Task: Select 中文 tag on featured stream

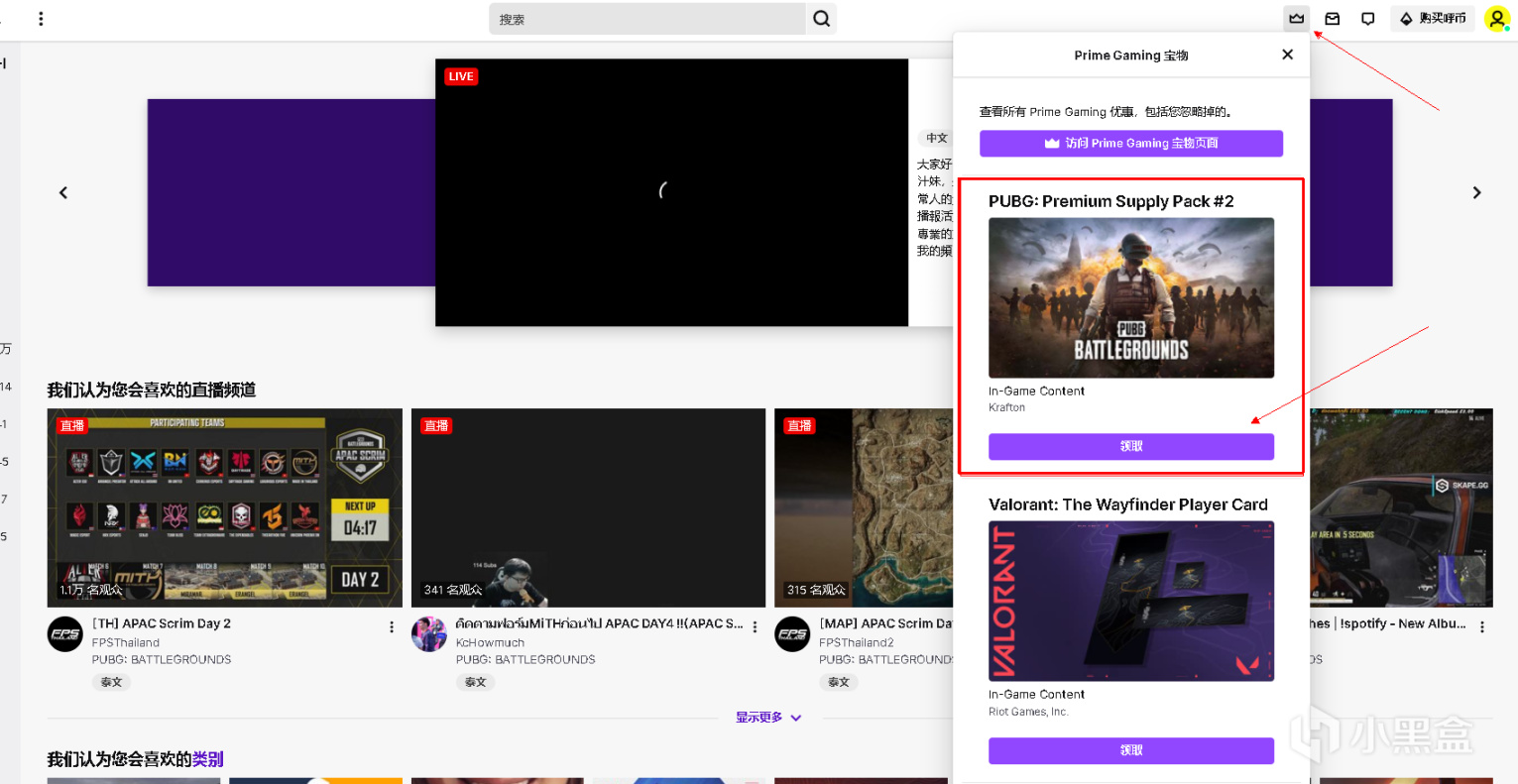Action: [937, 138]
